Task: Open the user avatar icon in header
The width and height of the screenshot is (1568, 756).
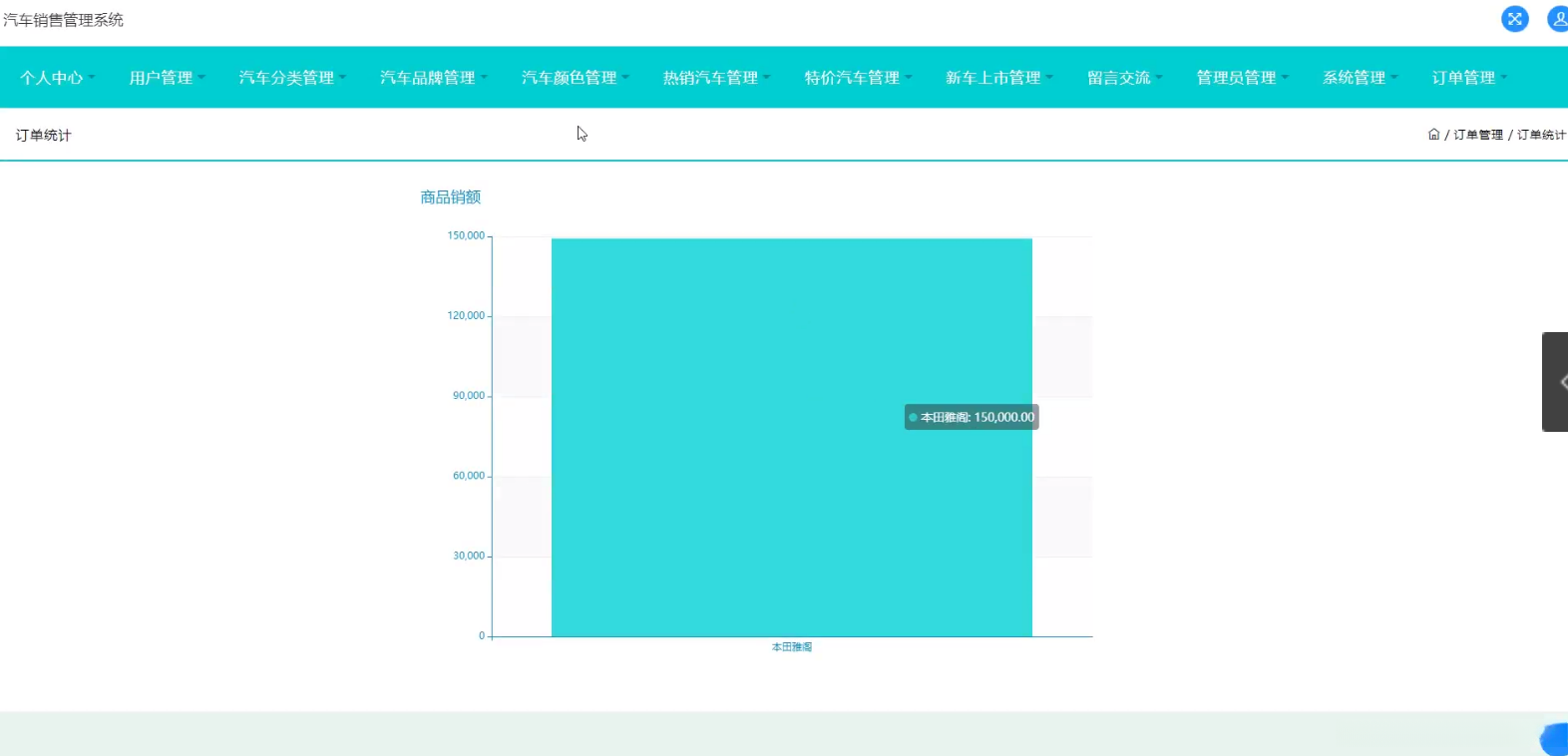Action: pos(1557,19)
